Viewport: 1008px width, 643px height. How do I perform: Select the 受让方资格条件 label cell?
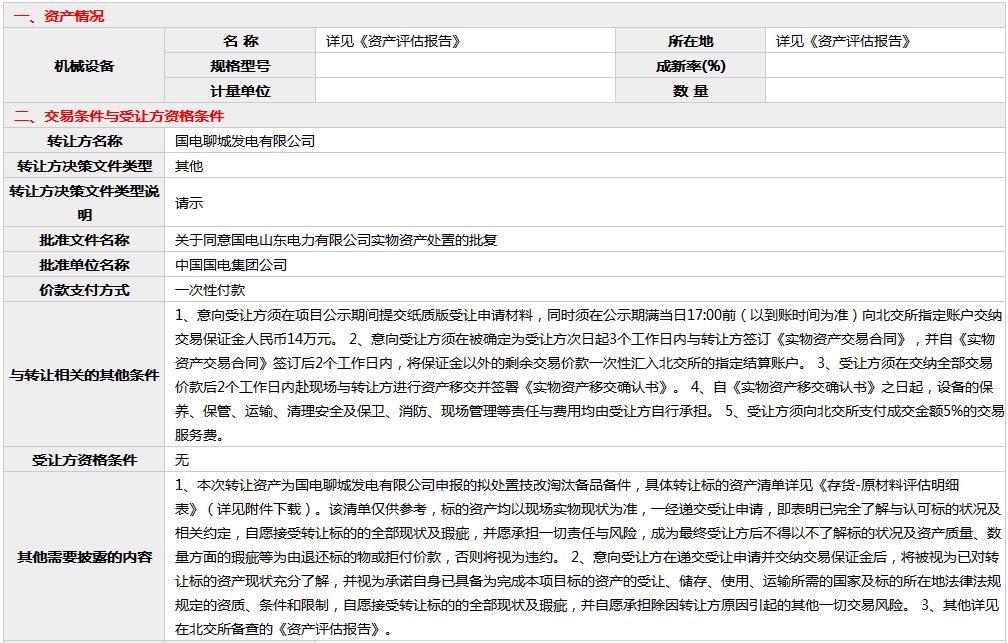coord(84,461)
